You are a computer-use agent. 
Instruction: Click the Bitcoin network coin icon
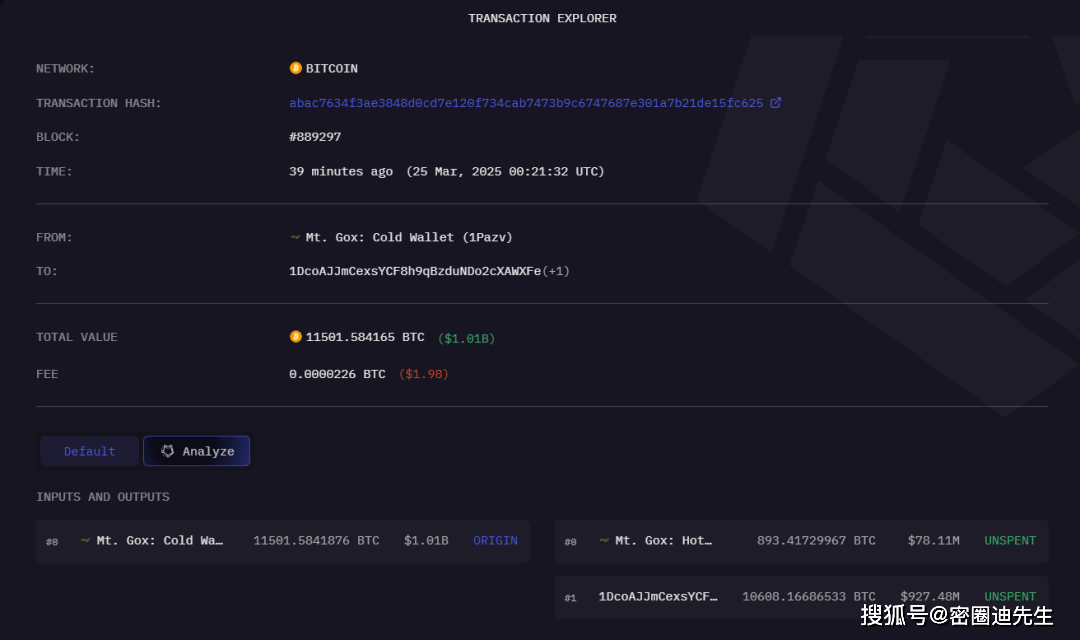coord(295,68)
